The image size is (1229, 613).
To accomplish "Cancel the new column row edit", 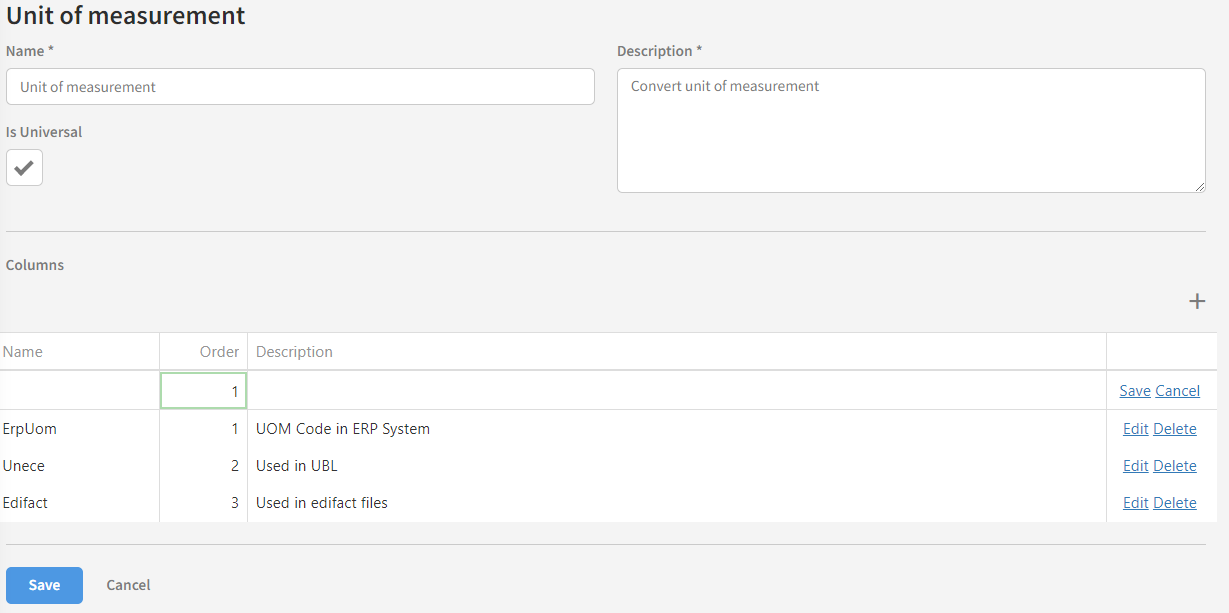I will point(1177,391).
